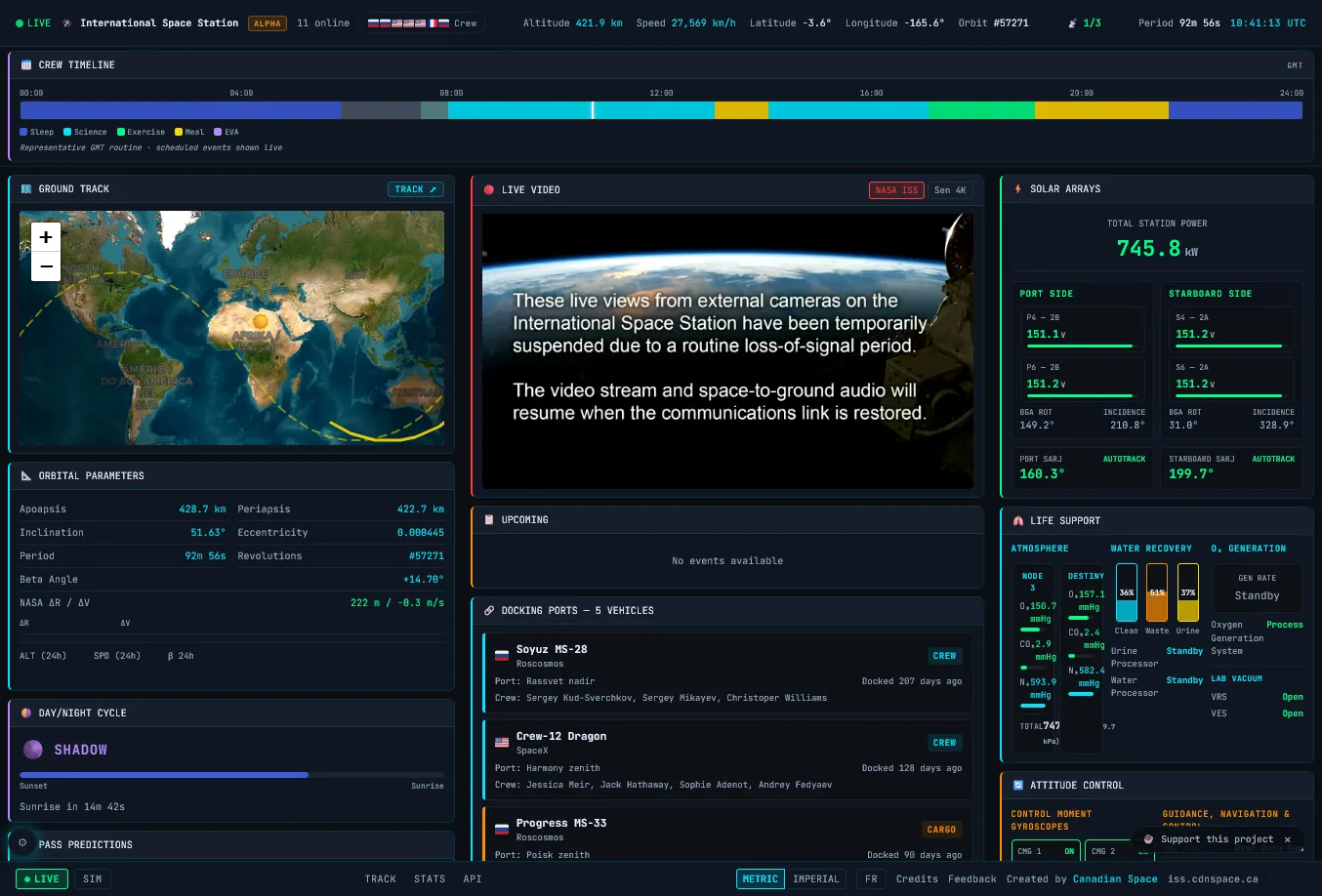
Task: Dismiss the Support this project popup
Action: tap(1287, 839)
